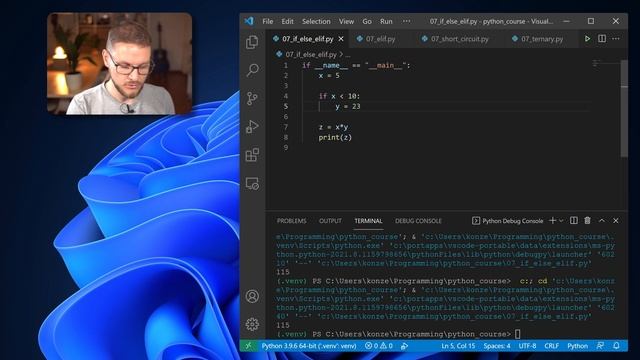640x360 pixels.
Task: Open the View menu
Action: [x=346, y=21]
